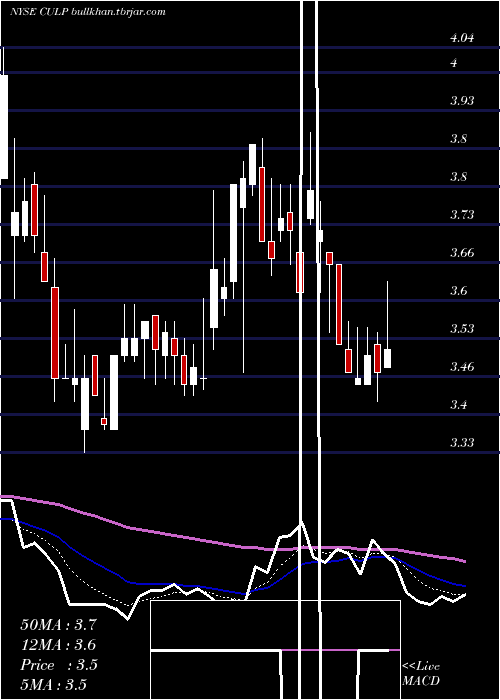
Task: Click the 3.46 price axis label
Action: coord(462,367)
